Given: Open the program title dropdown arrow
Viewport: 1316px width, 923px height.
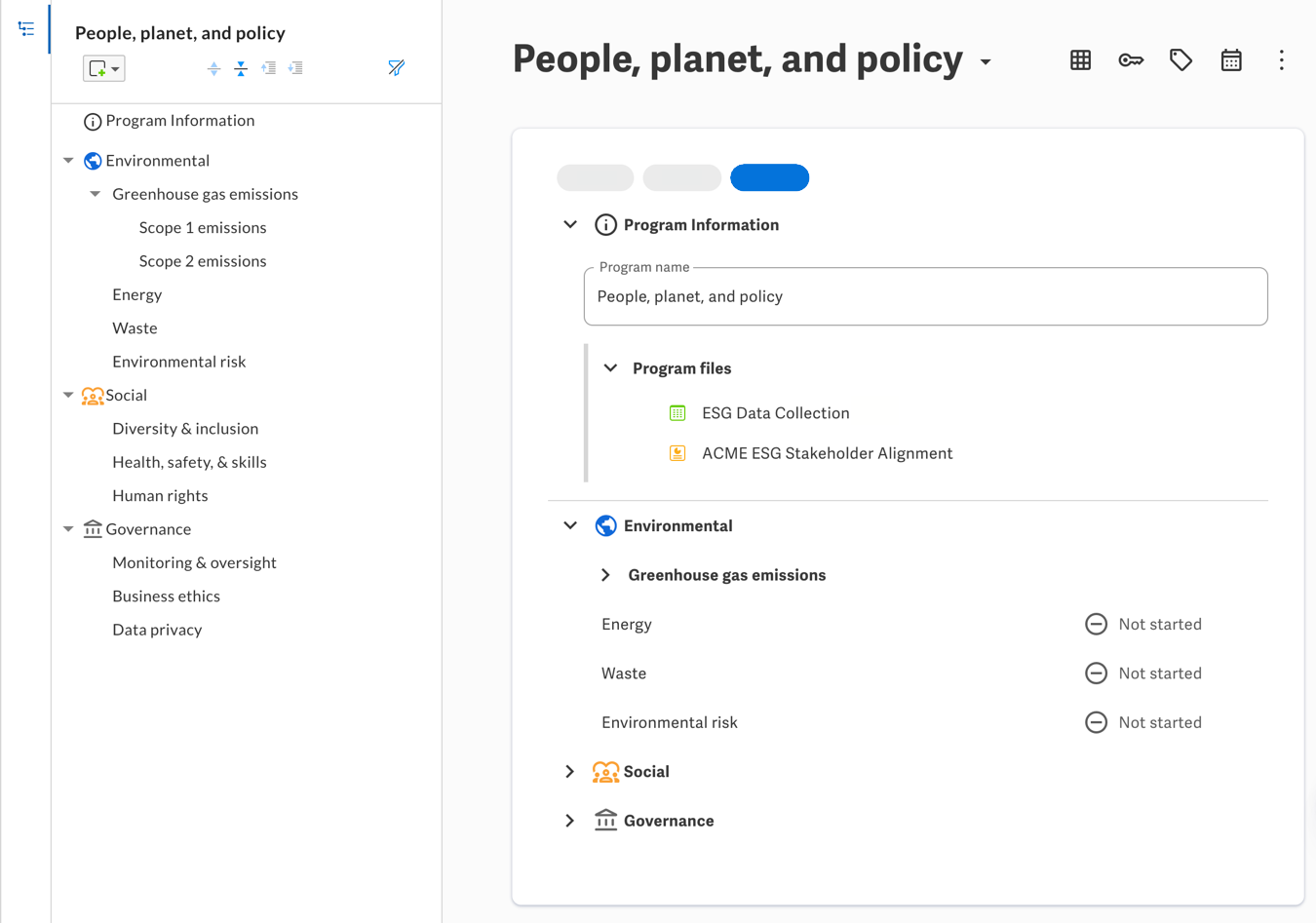Looking at the screenshot, I should tap(986, 62).
